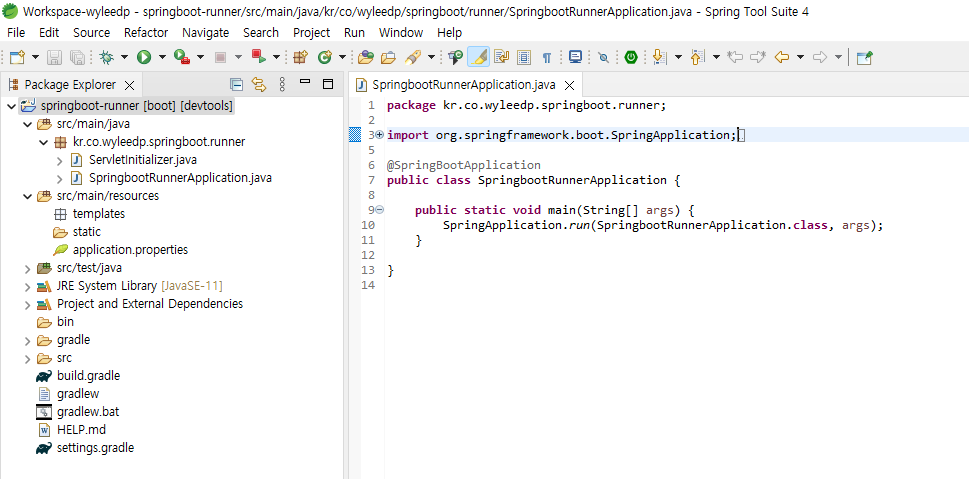Click the Debug bug icon
Screen dimensions: 969x479
point(106,57)
